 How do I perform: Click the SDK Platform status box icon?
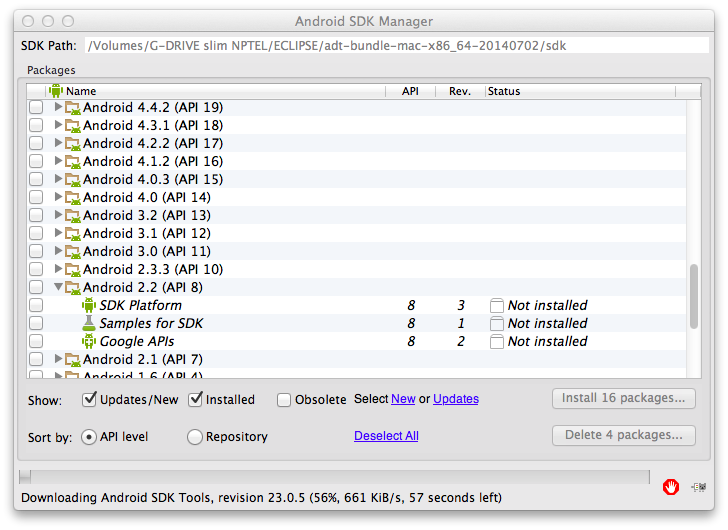497,305
